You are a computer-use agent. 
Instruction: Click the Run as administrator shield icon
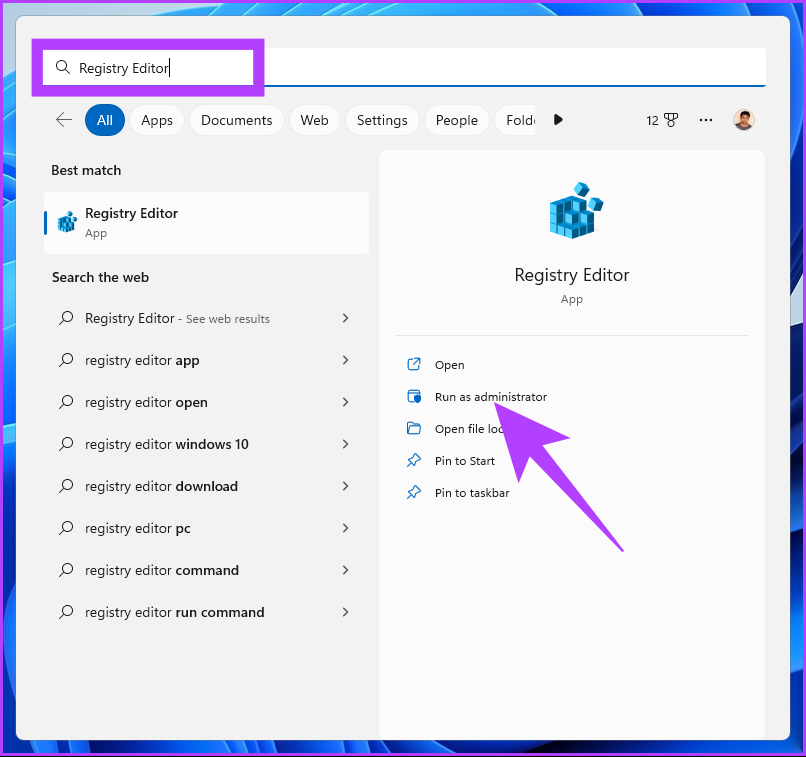click(414, 397)
